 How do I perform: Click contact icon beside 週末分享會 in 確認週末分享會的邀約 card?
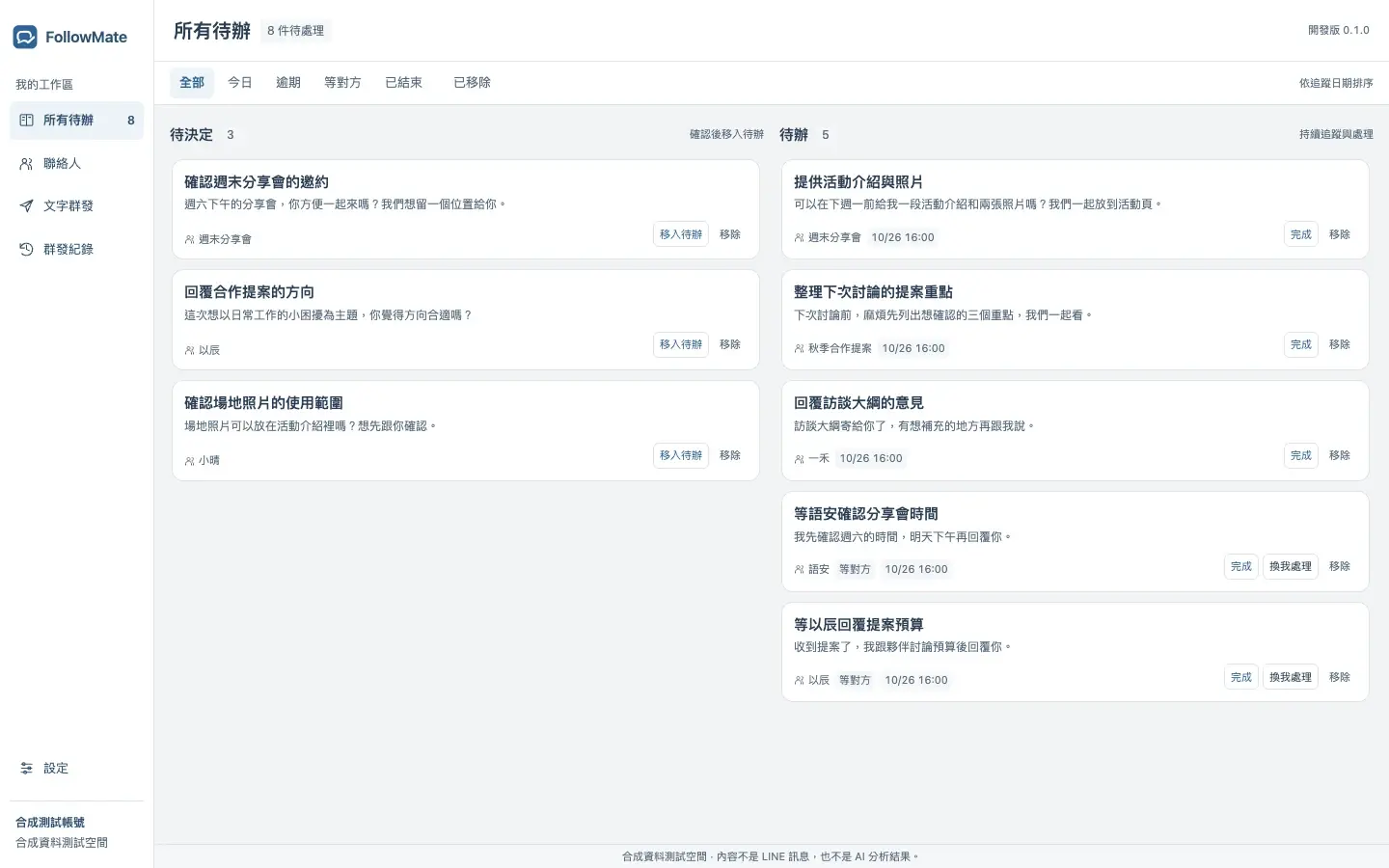coord(189,239)
